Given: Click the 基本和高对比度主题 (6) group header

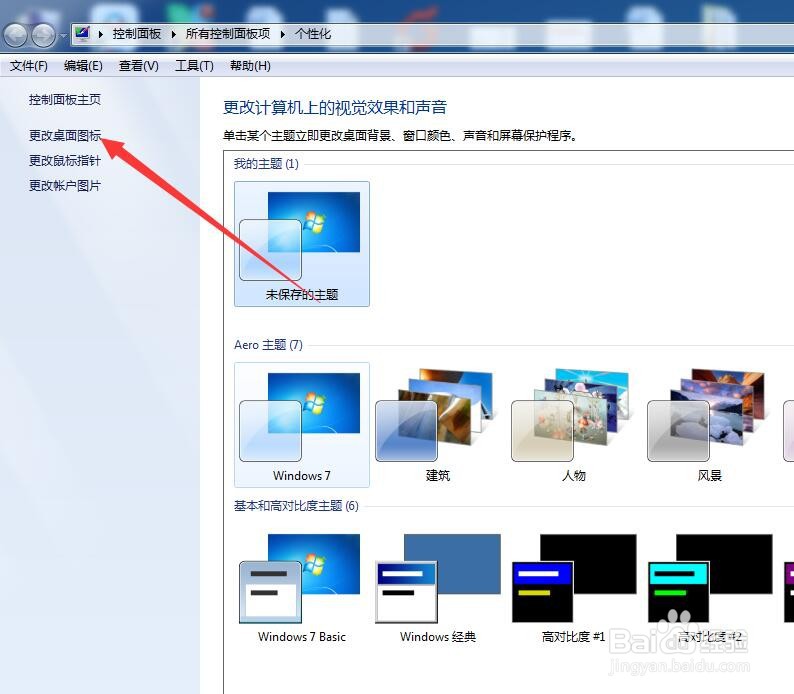Looking at the screenshot, I should pos(296,506).
